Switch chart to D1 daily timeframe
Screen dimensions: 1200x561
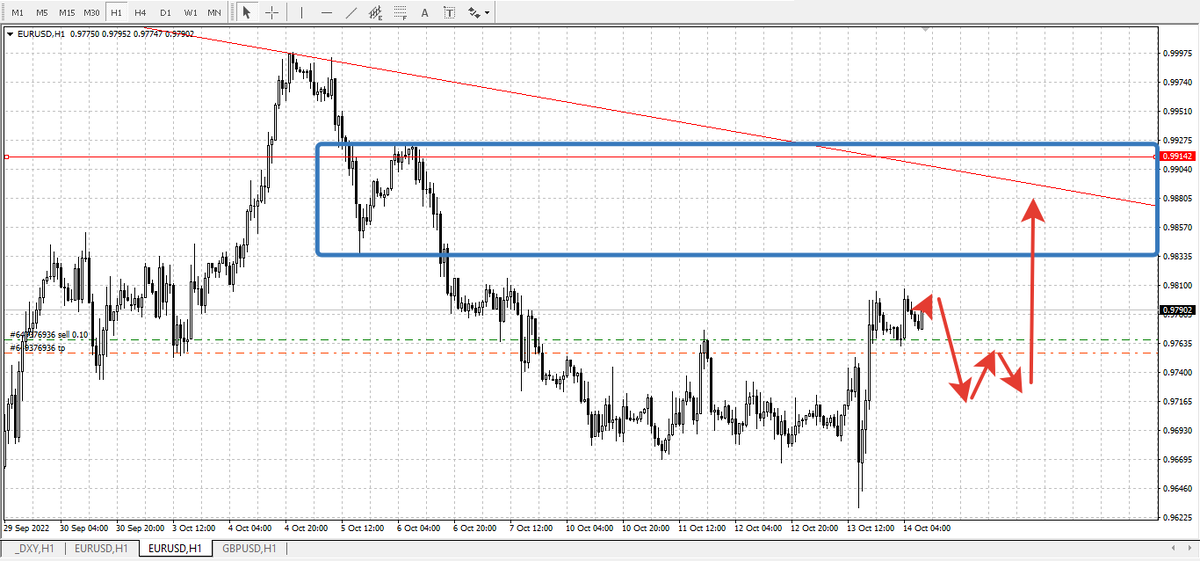[165, 13]
